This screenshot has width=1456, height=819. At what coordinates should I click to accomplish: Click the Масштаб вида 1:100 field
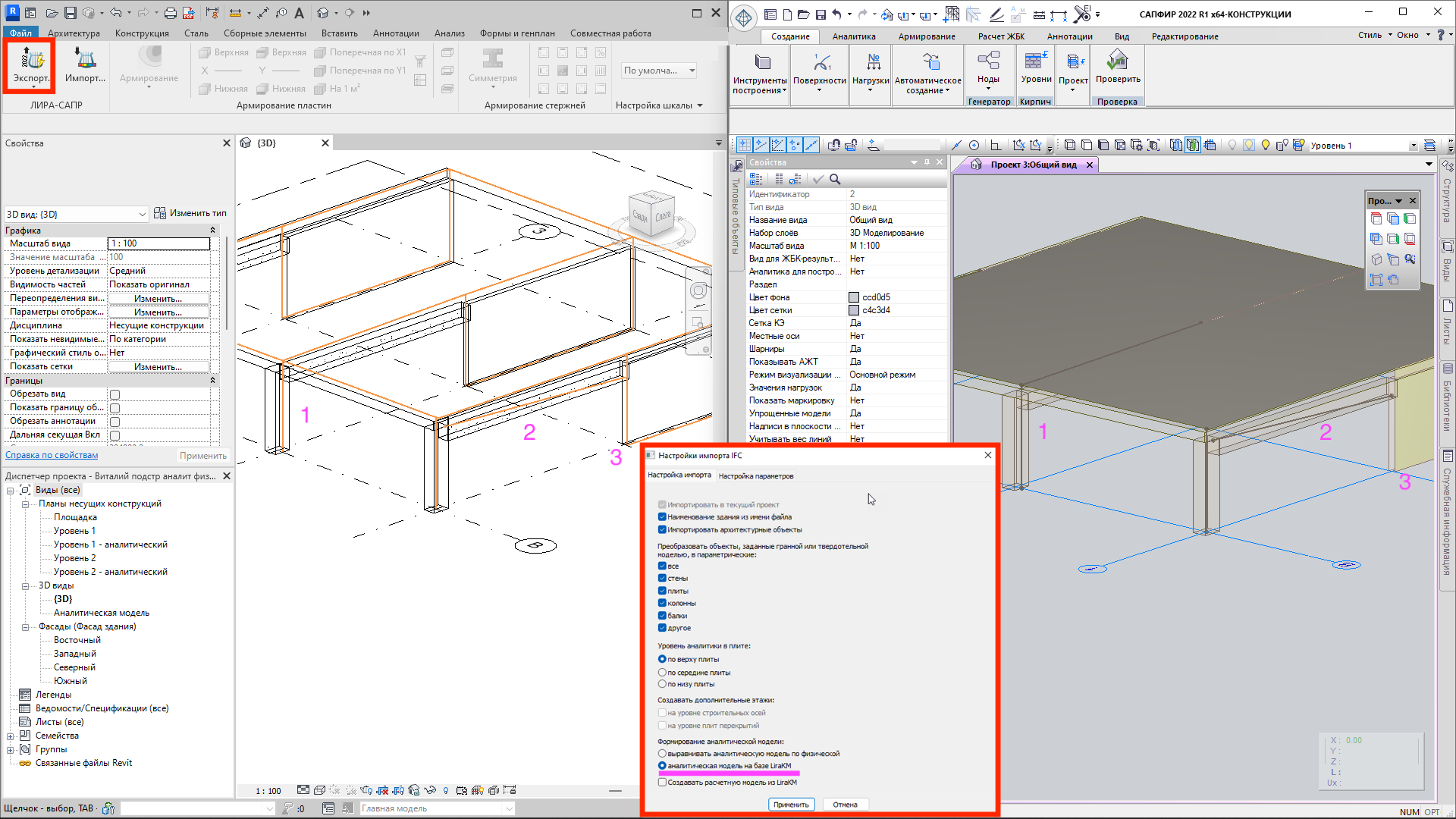point(158,243)
